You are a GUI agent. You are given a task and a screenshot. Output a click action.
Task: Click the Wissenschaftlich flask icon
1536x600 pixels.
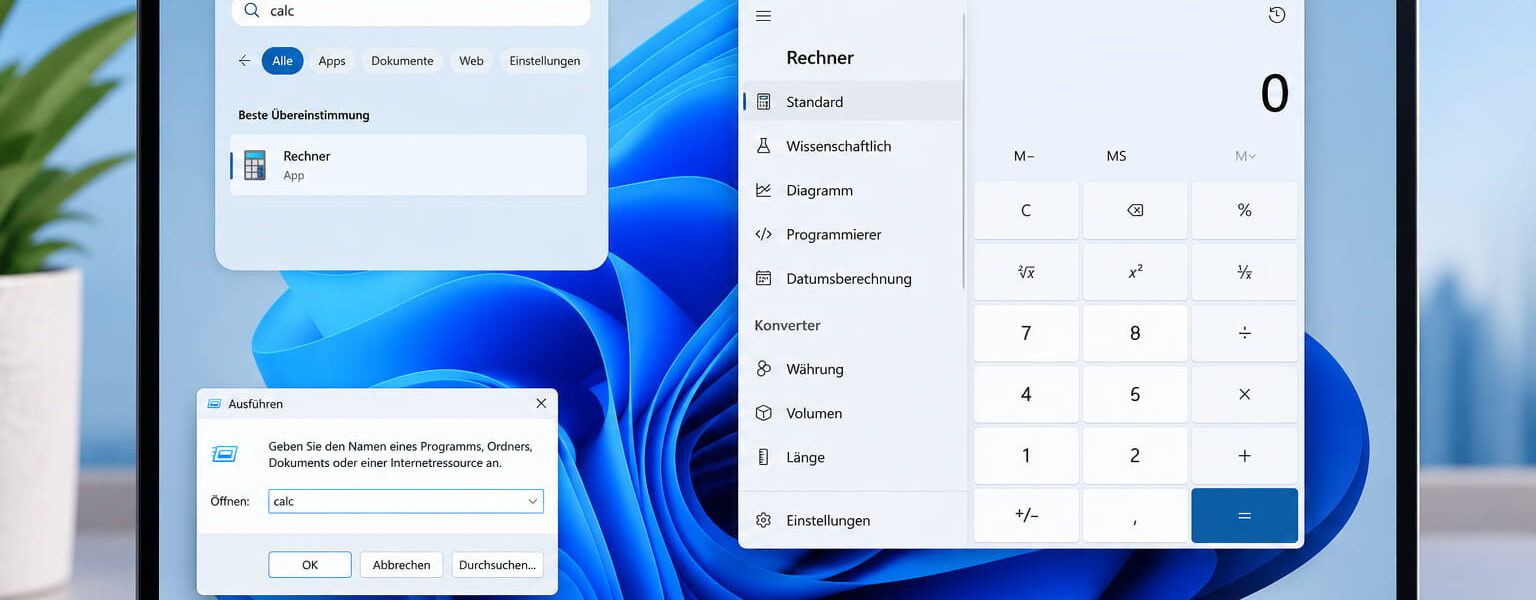pos(764,146)
